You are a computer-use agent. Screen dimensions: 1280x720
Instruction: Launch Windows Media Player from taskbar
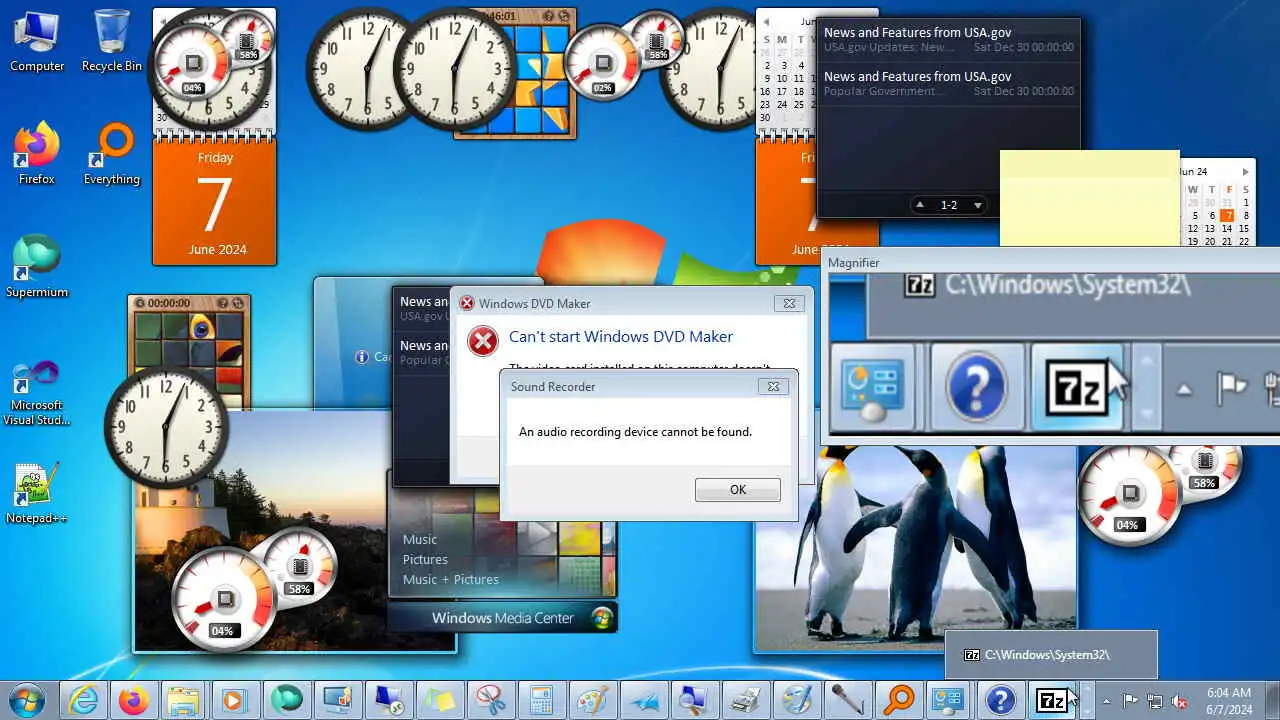coord(236,701)
